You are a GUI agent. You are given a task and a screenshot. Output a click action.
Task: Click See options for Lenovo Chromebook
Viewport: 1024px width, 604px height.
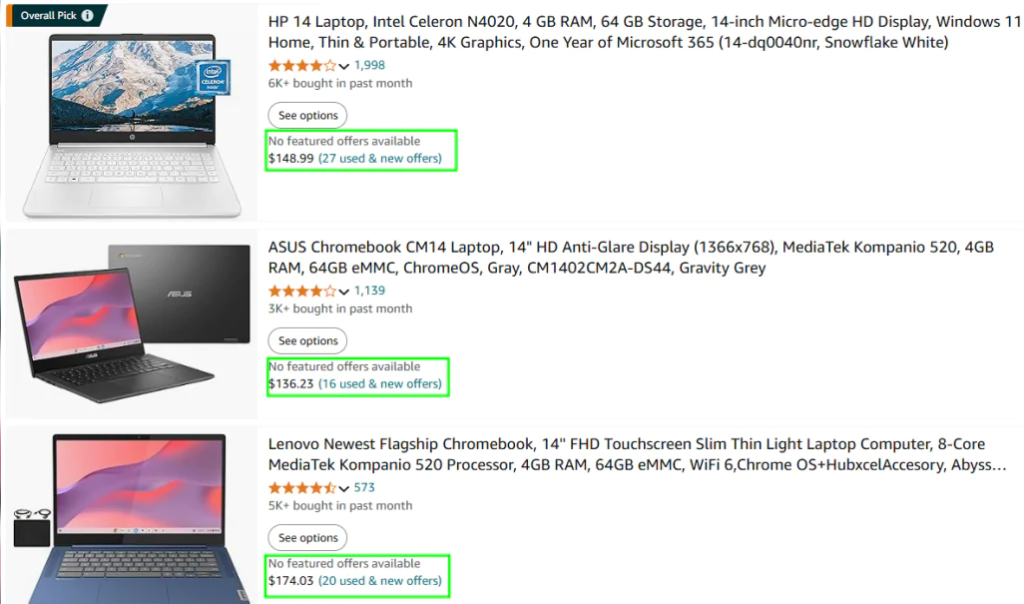click(308, 538)
